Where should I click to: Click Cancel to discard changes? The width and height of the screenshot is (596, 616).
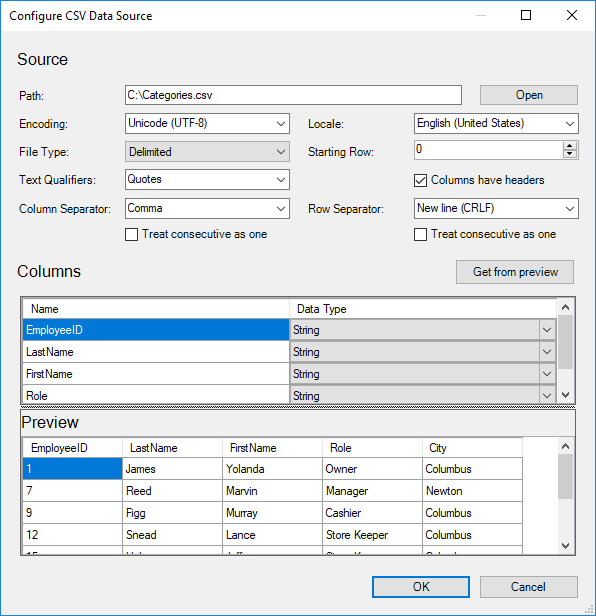click(528, 587)
